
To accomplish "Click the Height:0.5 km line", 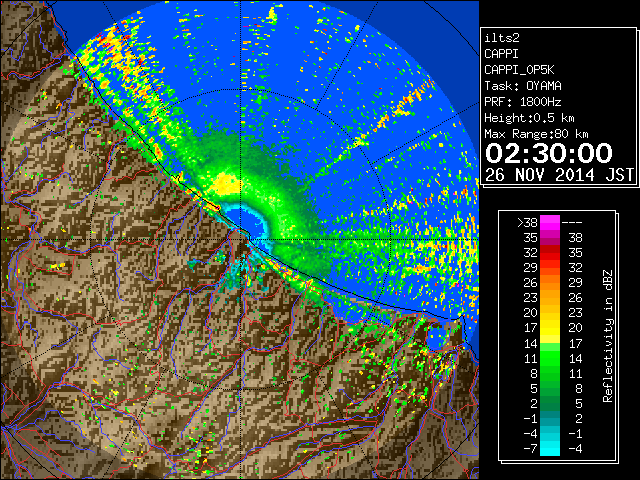I will tap(529, 118).
